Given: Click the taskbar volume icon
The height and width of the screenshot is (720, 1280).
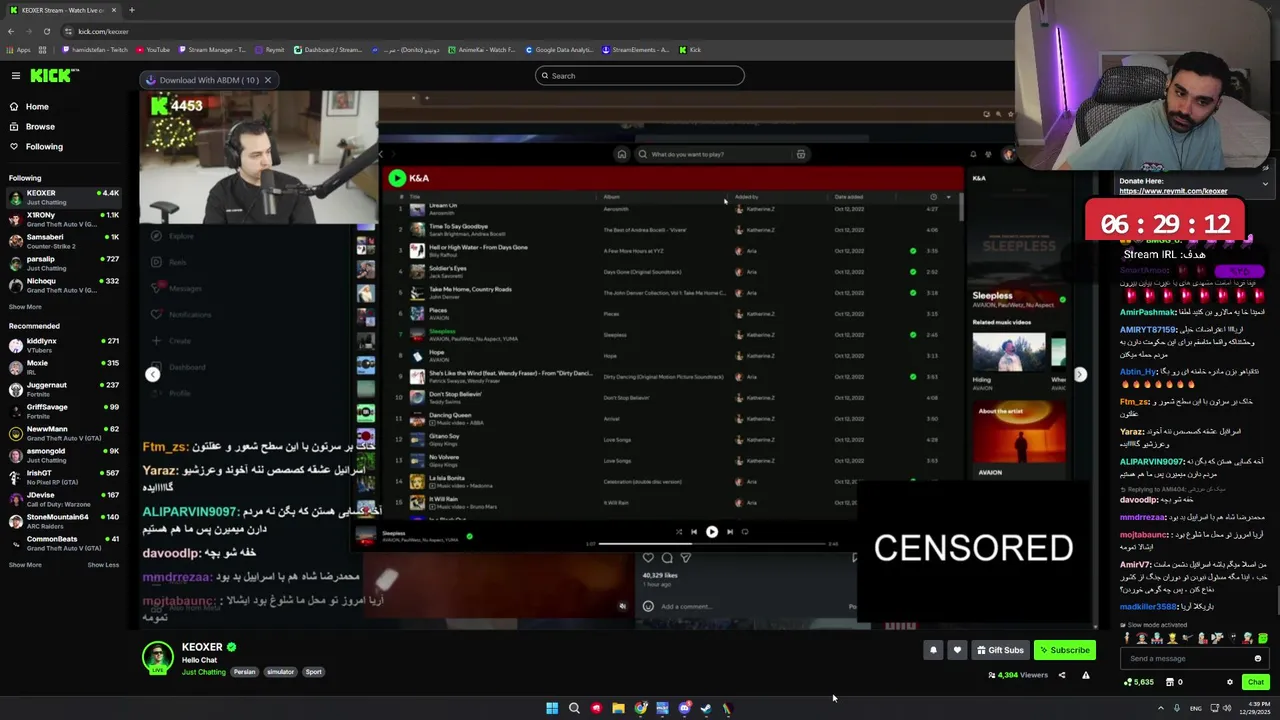Looking at the screenshot, I should (1227, 708).
